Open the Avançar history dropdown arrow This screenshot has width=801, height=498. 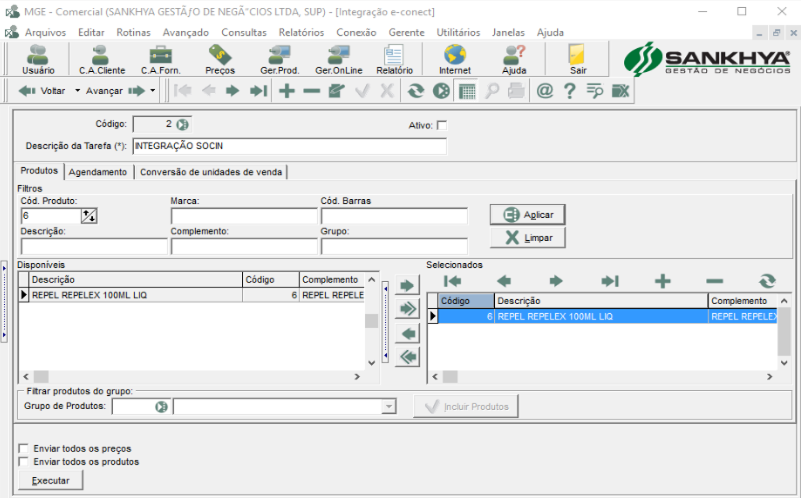[x=152, y=90]
